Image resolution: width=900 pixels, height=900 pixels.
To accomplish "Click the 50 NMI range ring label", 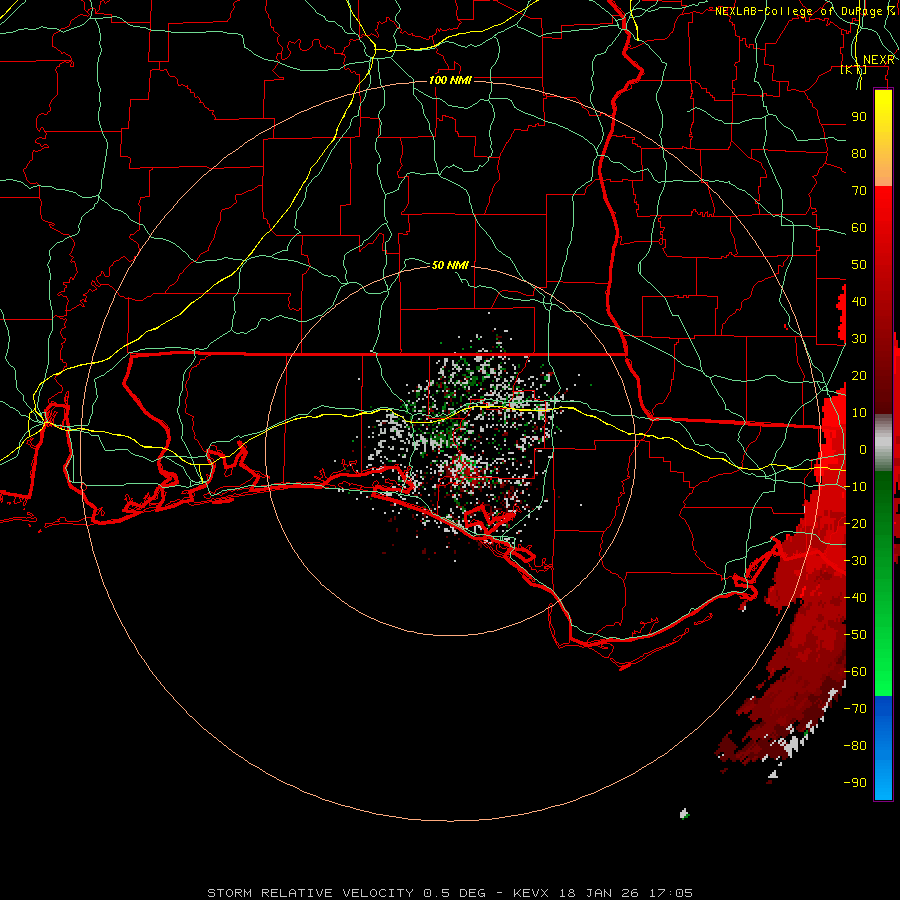I will click(450, 265).
